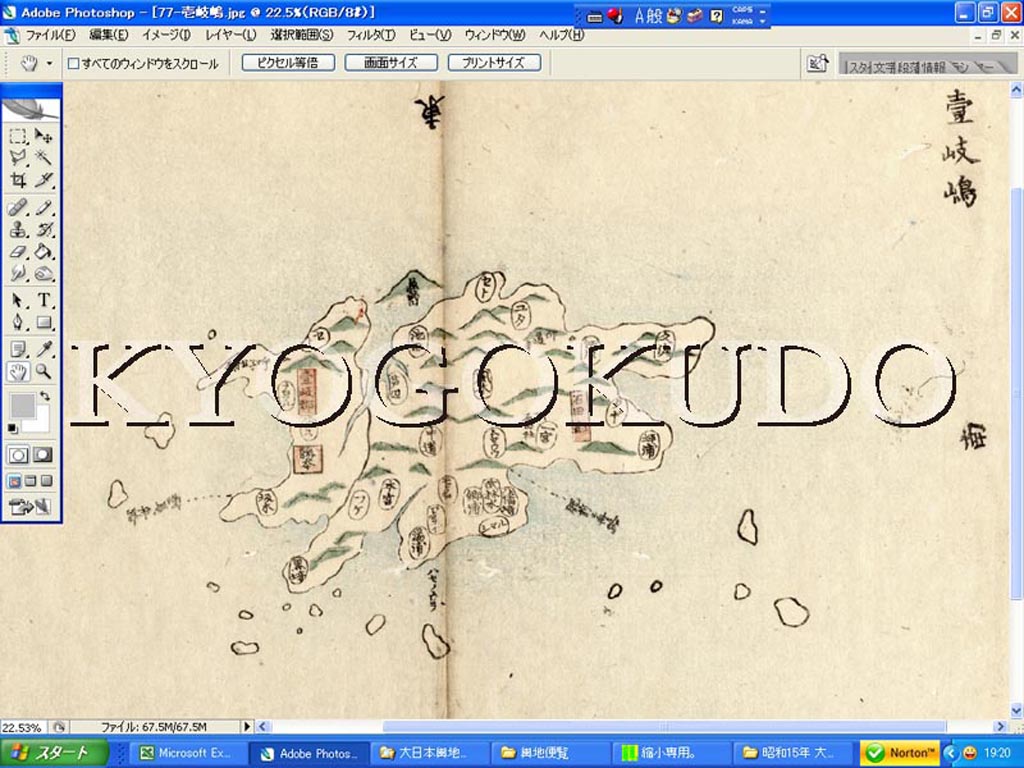Switch to full screen mode without menu bar
Viewport: 1024px width, 768px height.
coord(46,482)
